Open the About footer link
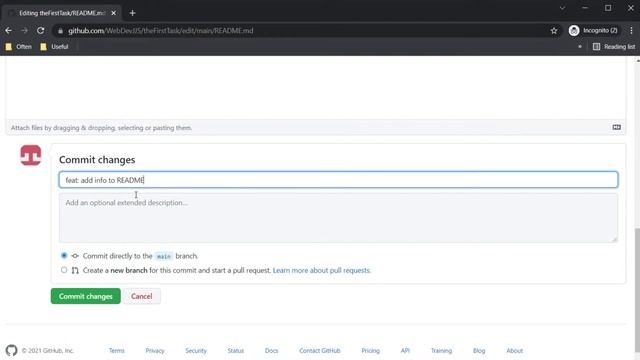The width and height of the screenshot is (640, 360). (x=515, y=351)
